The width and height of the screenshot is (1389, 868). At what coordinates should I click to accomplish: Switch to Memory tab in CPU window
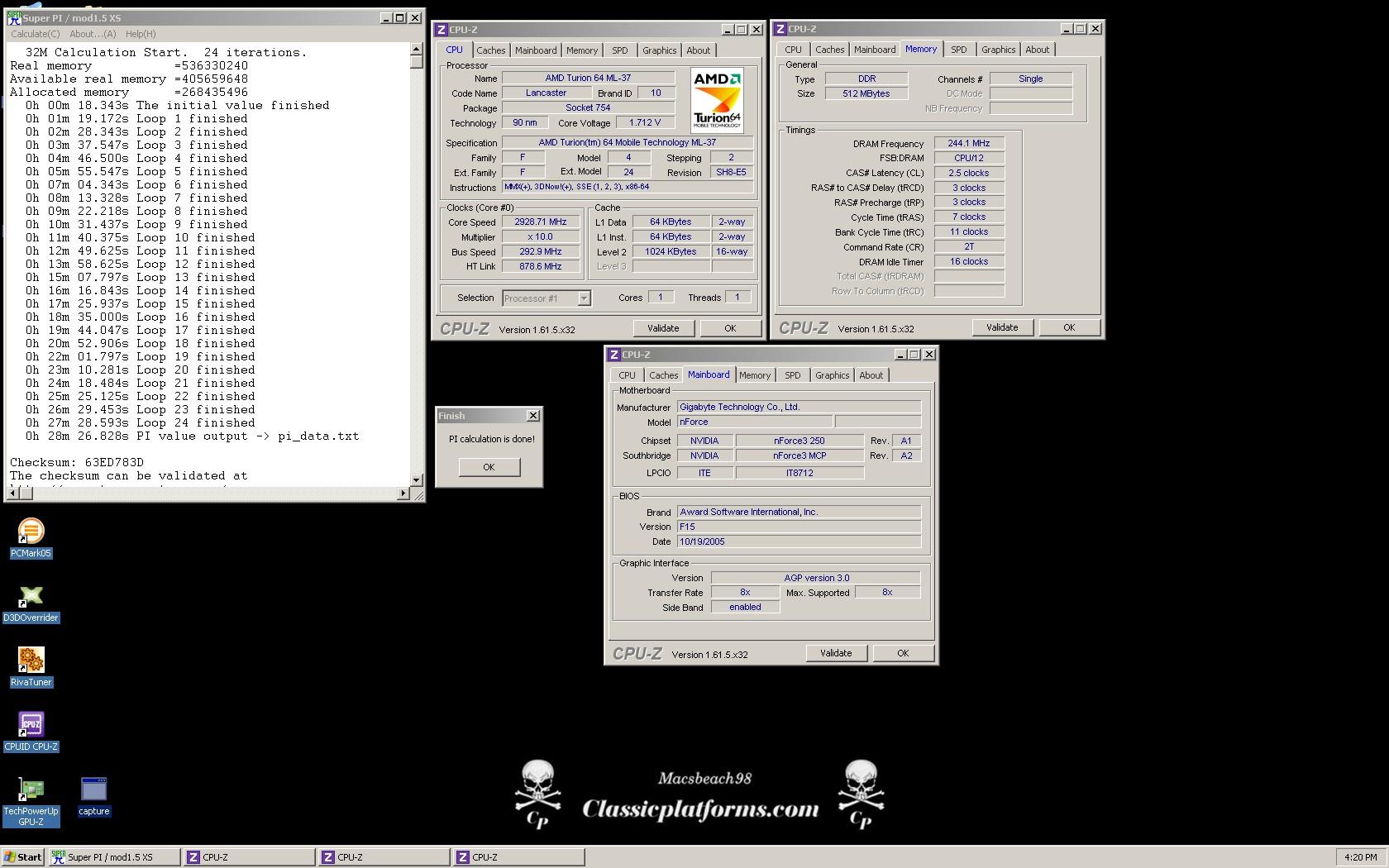pos(582,50)
